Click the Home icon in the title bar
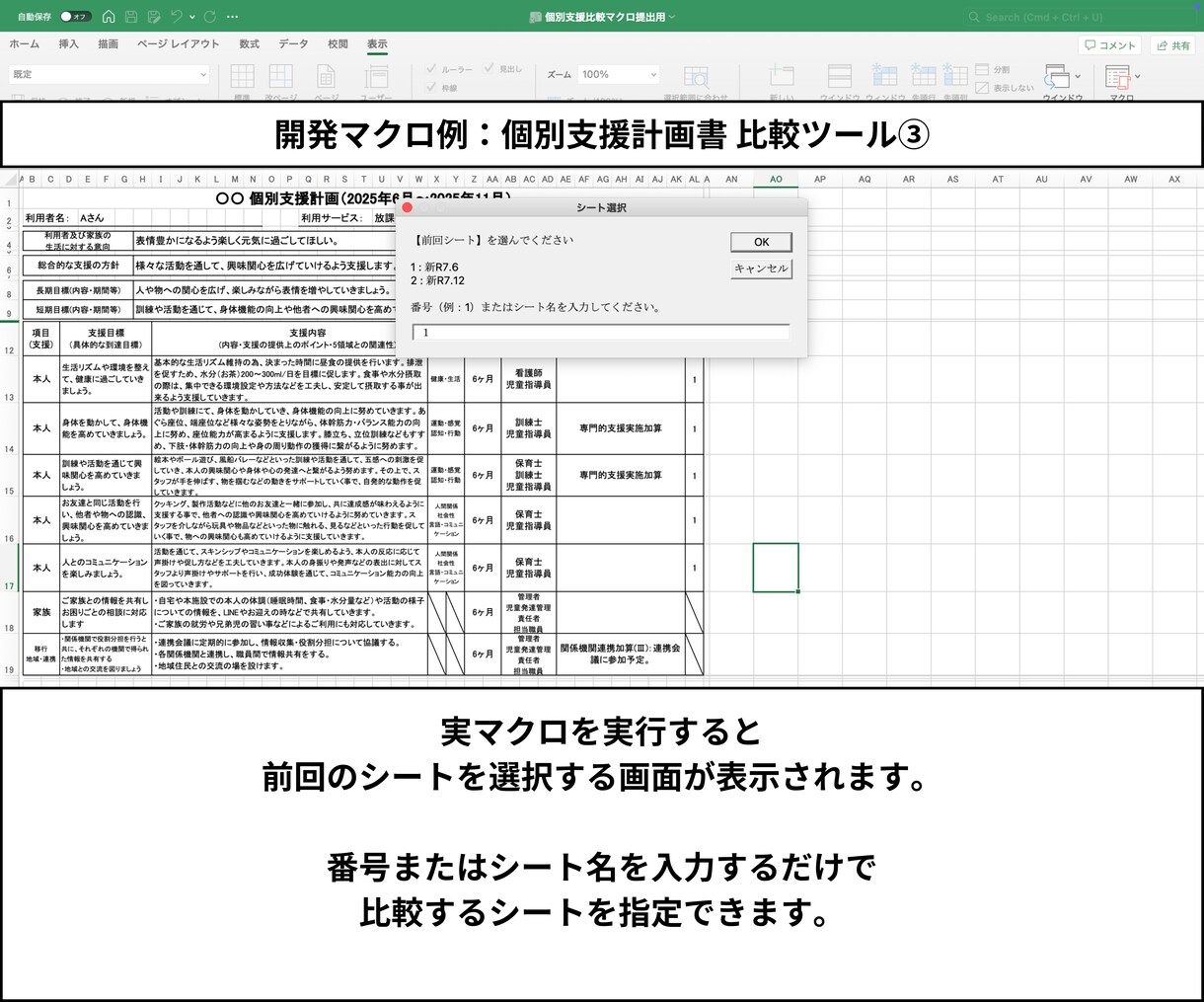This screenshot has height=1002, width=1204. pos(109,17)
